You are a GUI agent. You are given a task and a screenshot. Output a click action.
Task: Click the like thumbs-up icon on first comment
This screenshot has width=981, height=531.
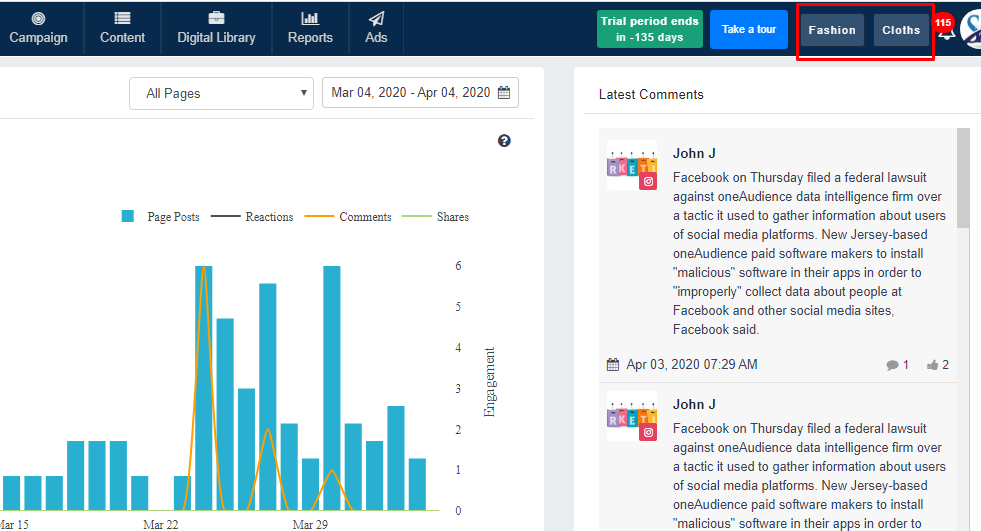click(932, 365)
